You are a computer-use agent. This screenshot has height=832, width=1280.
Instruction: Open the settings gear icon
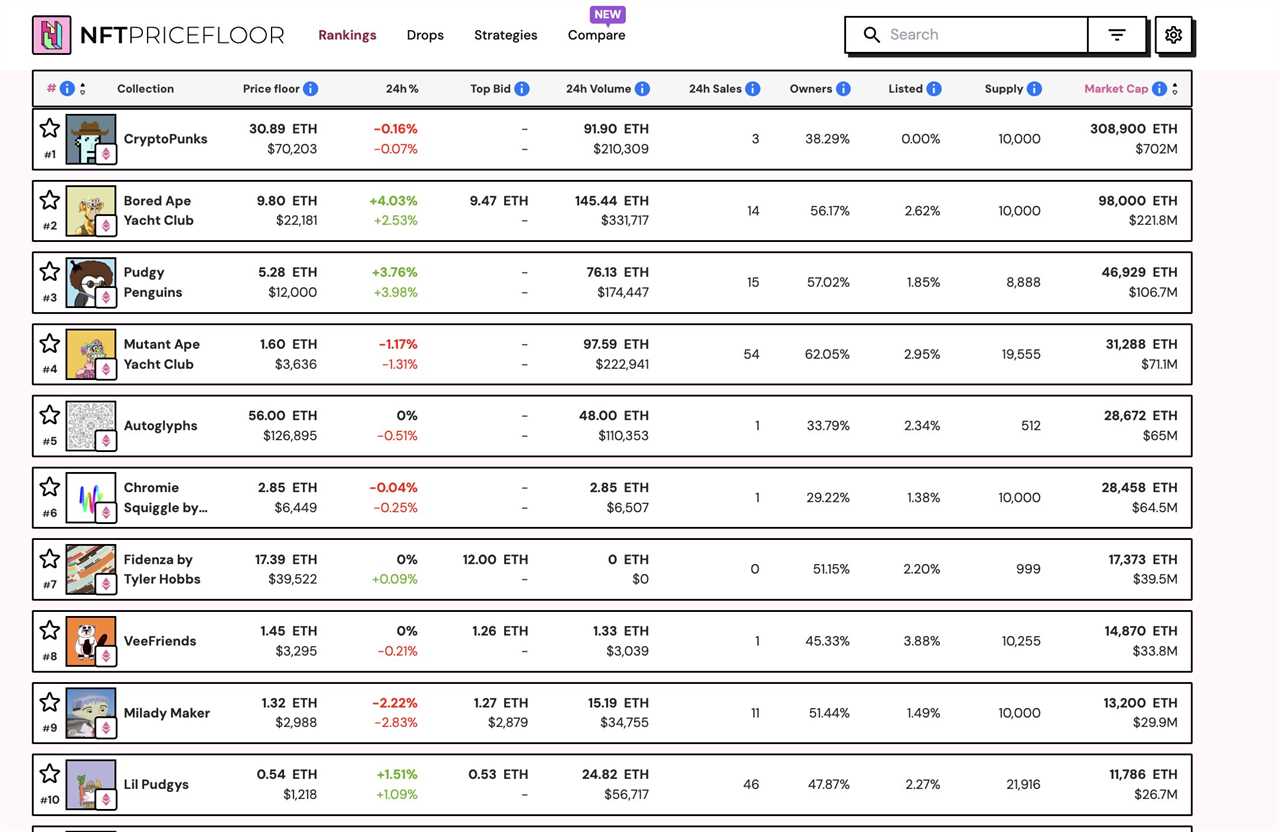[1173, 34]
